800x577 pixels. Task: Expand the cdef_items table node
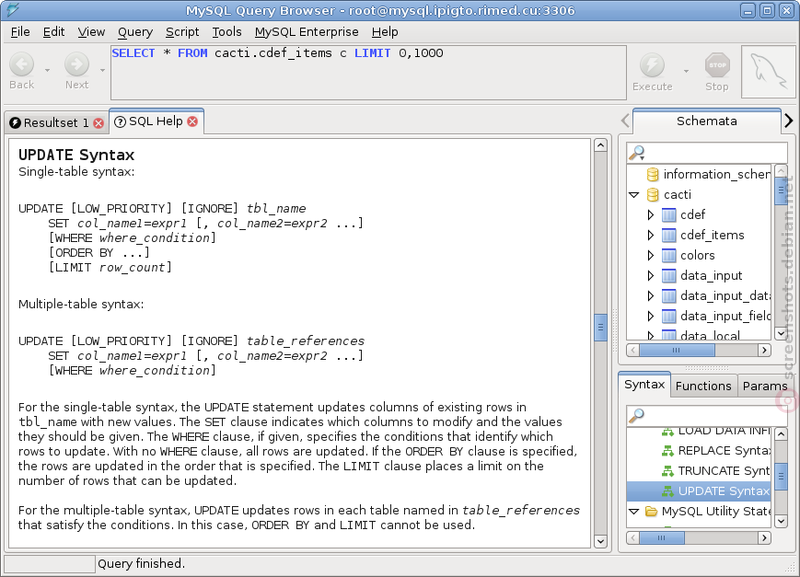point(651,235)
